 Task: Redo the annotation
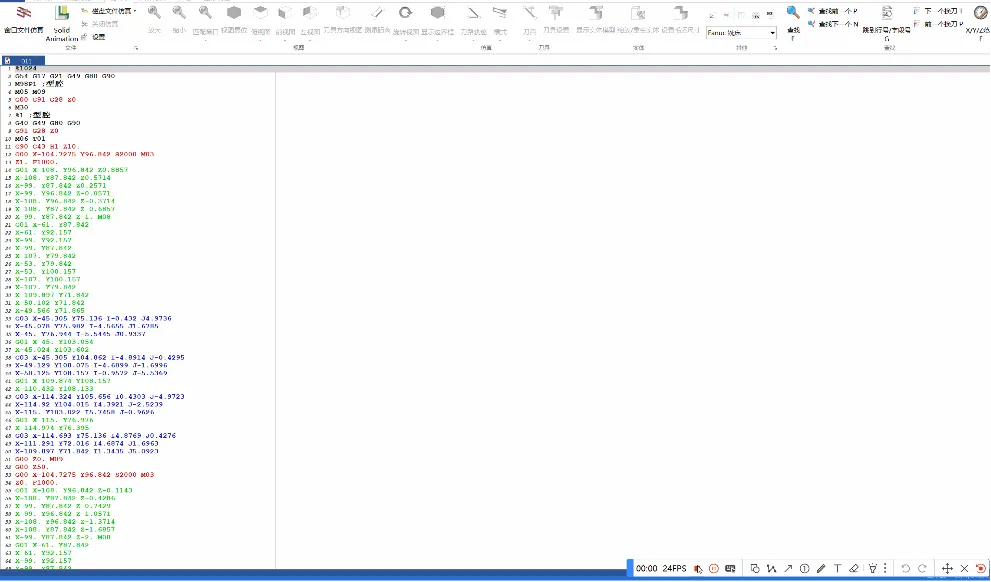tap(922, 568)
